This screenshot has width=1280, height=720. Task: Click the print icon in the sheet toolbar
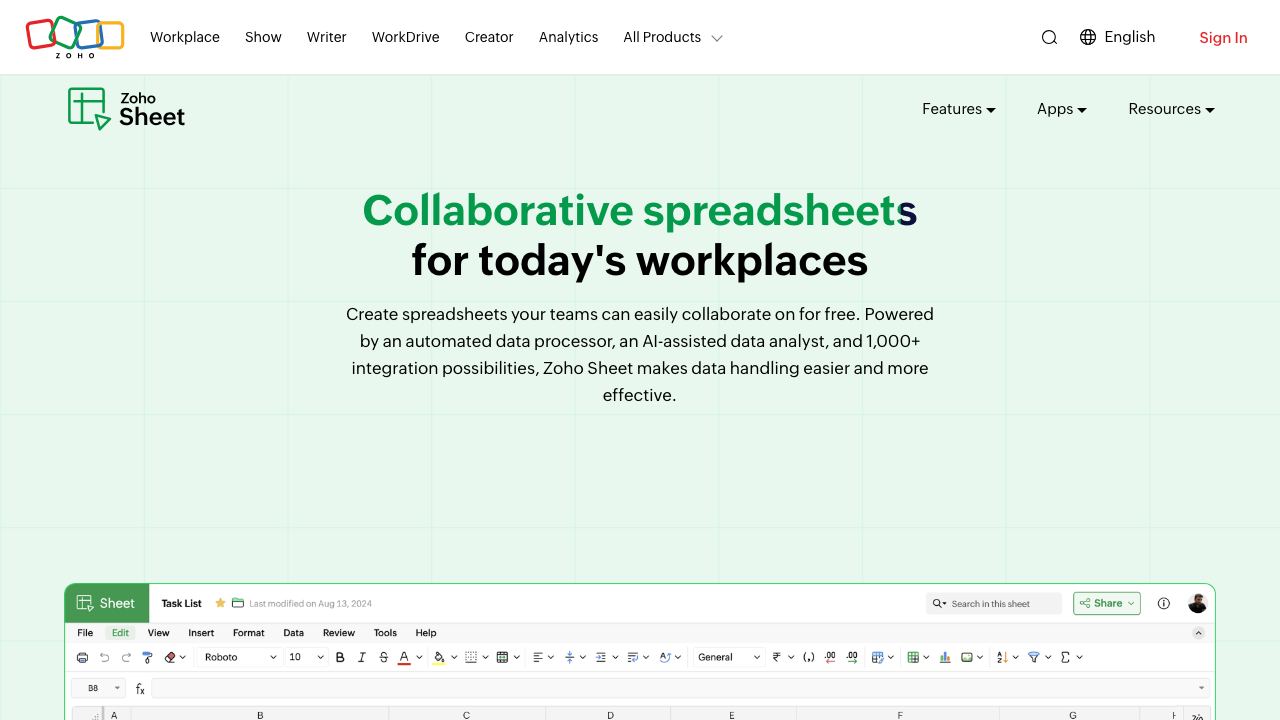coord(82,657)
